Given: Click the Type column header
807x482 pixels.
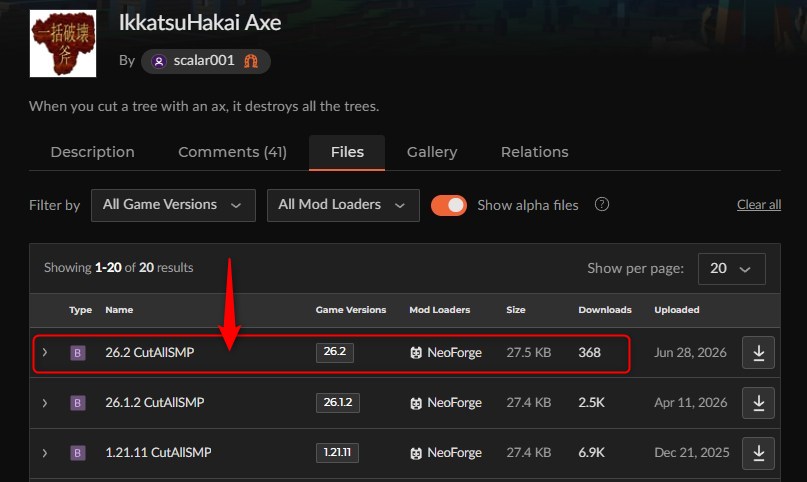Looking at the screenshot, I should click(x=80, y=310).
